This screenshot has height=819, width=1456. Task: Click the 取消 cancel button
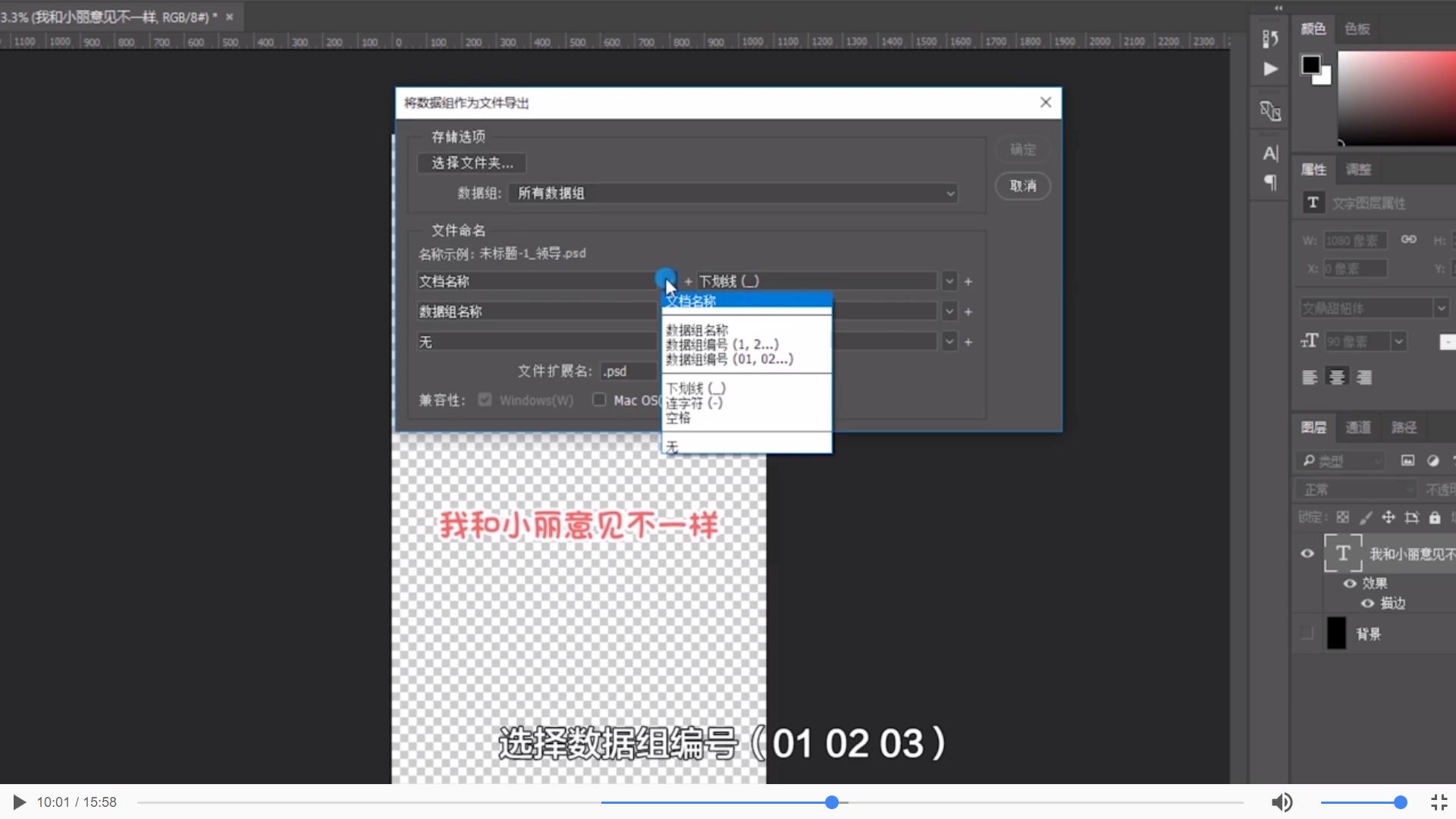[1022, 187]
